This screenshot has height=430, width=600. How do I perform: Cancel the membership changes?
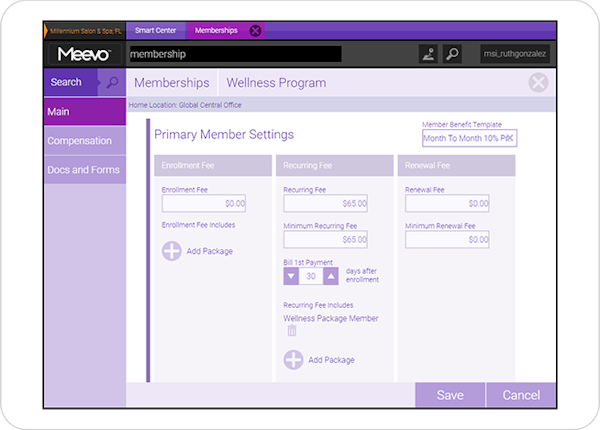coord(521,395)
